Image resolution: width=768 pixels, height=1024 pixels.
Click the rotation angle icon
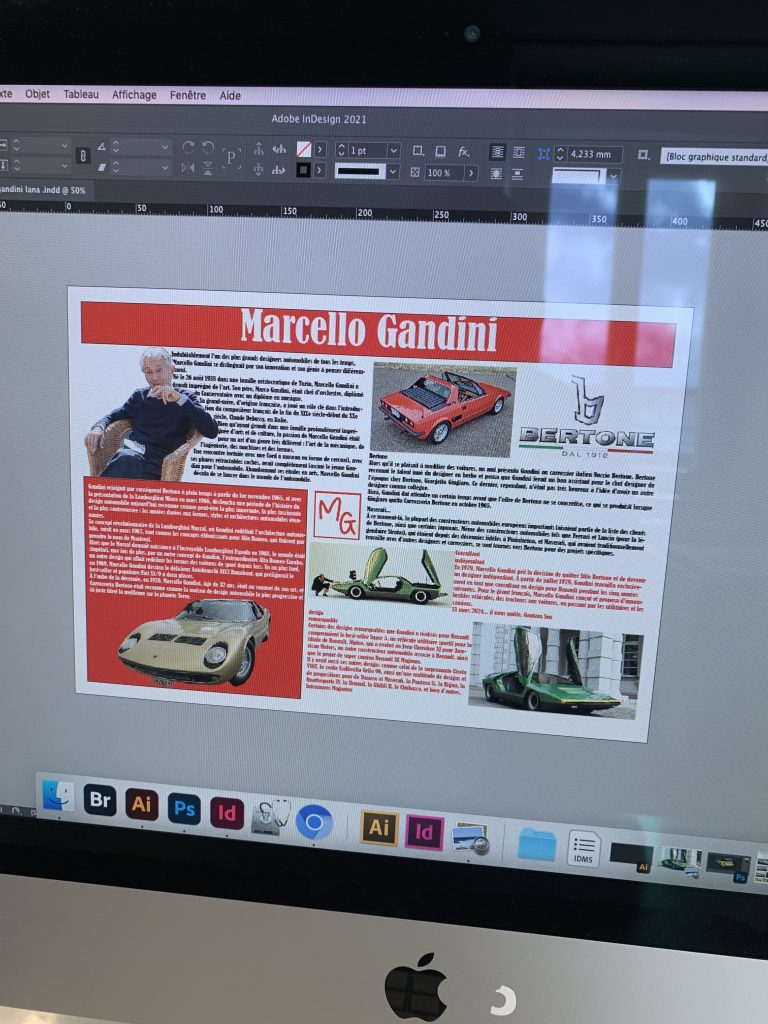coord(102,147)
